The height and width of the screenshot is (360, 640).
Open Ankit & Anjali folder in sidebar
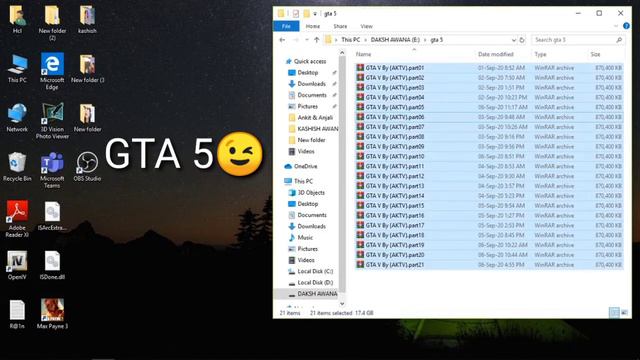(x=315, y=118)
